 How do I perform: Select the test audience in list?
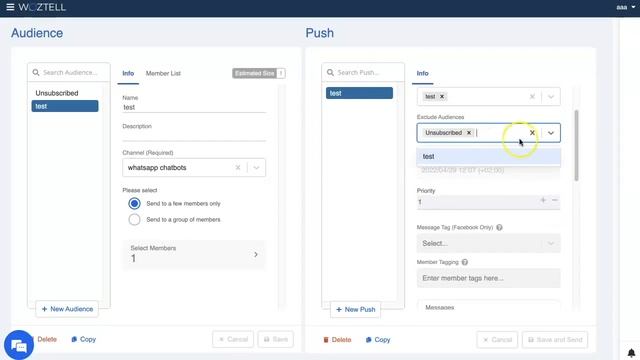tap(65, 106)
